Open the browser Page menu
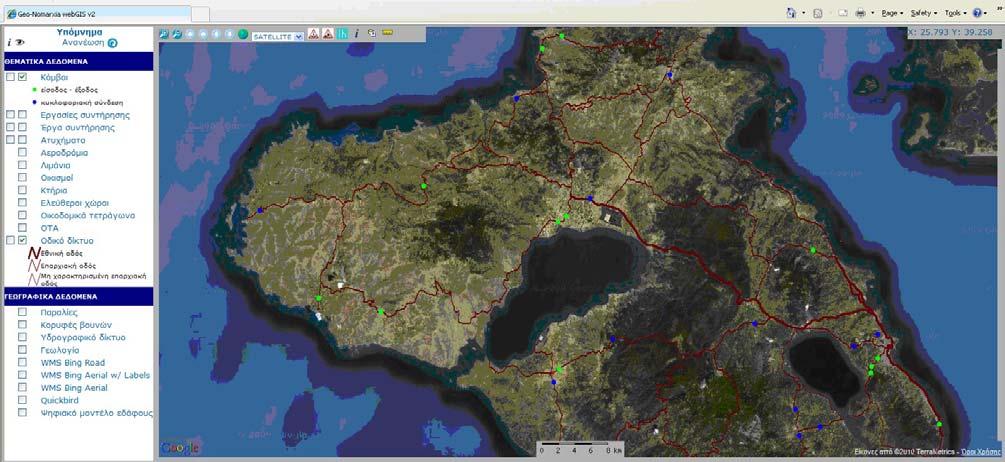Viewport: 1005px width, 462px height. pos(892,13)
